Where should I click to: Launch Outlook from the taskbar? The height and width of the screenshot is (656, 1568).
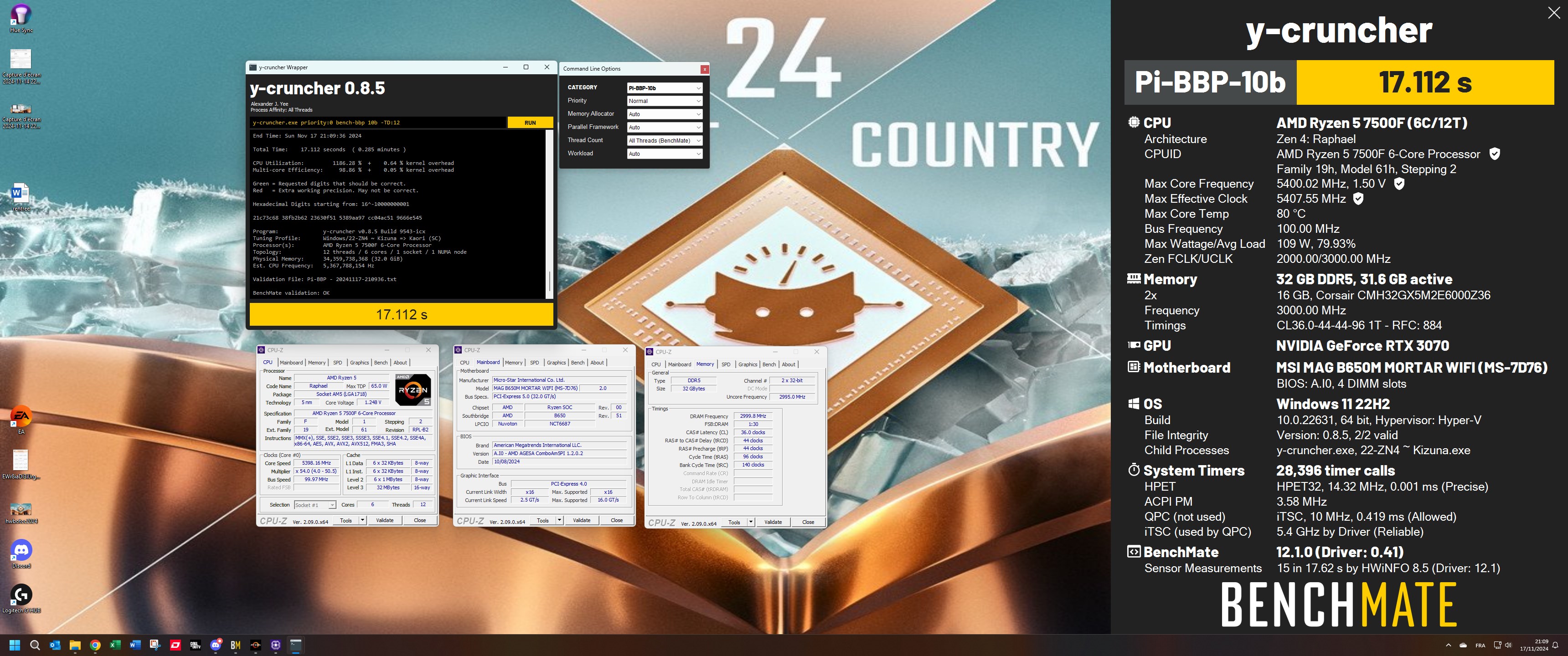55,645
